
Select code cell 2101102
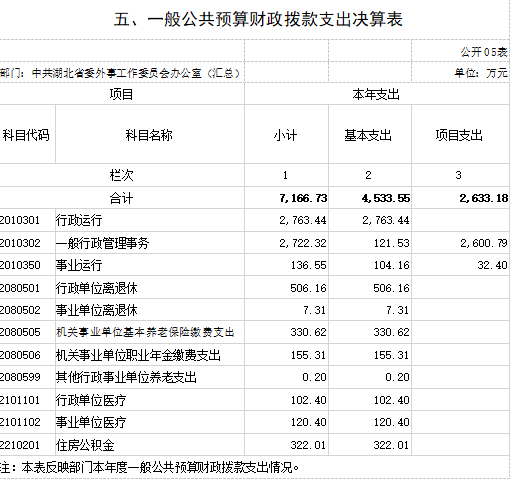point(27,422)
